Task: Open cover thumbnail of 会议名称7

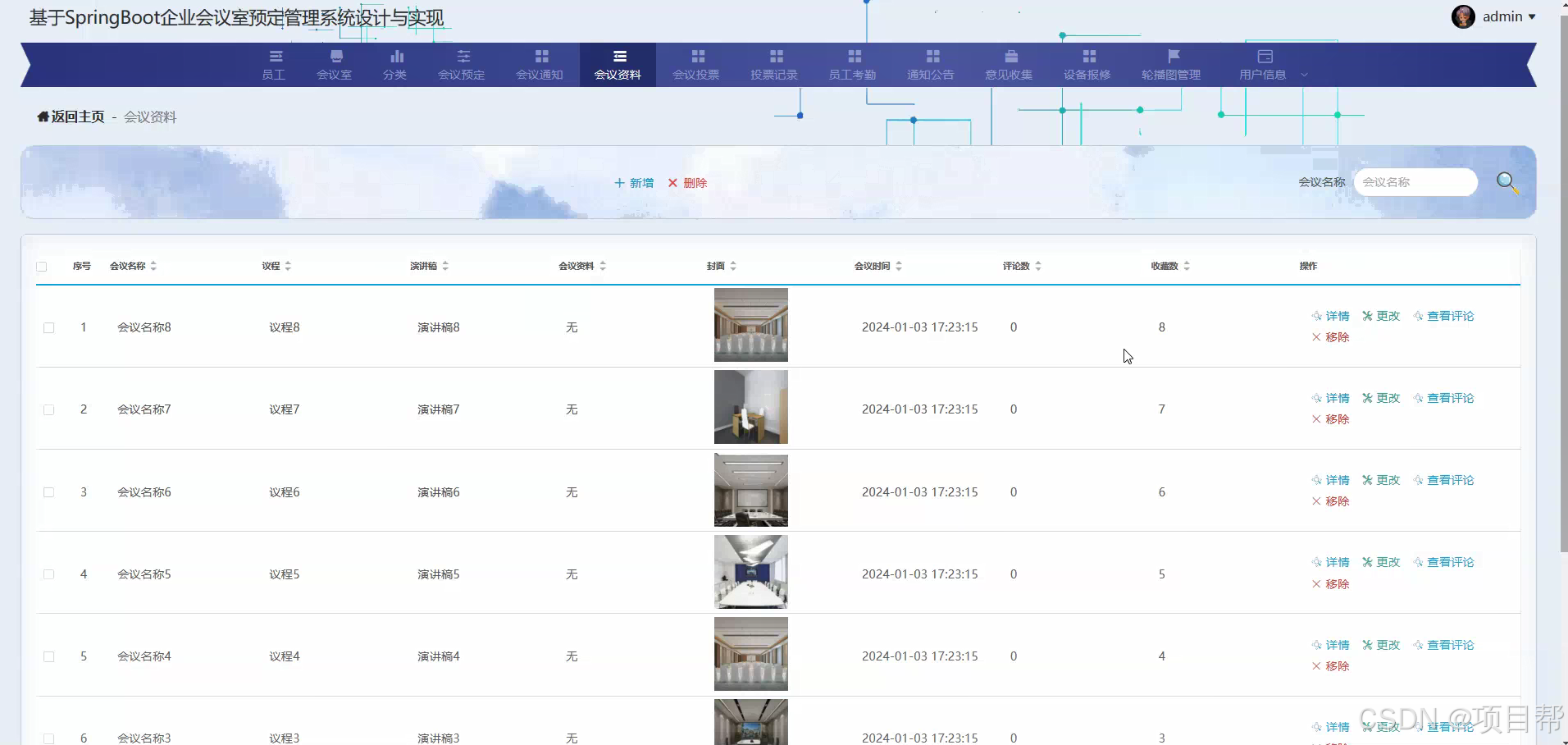Action: (751, 407)
